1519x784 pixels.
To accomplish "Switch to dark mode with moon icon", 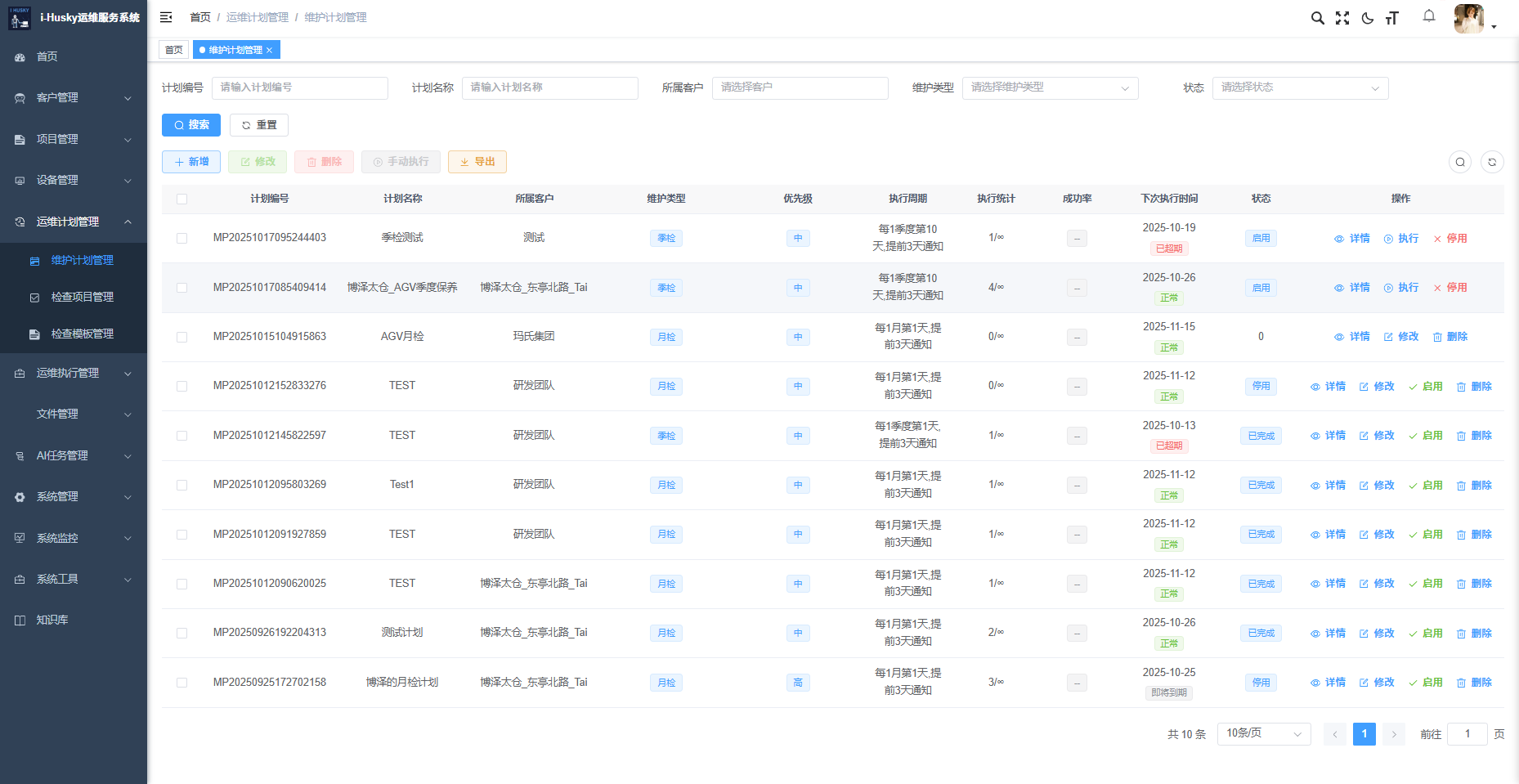I will pyautogui.click(x=1367, y=18).
